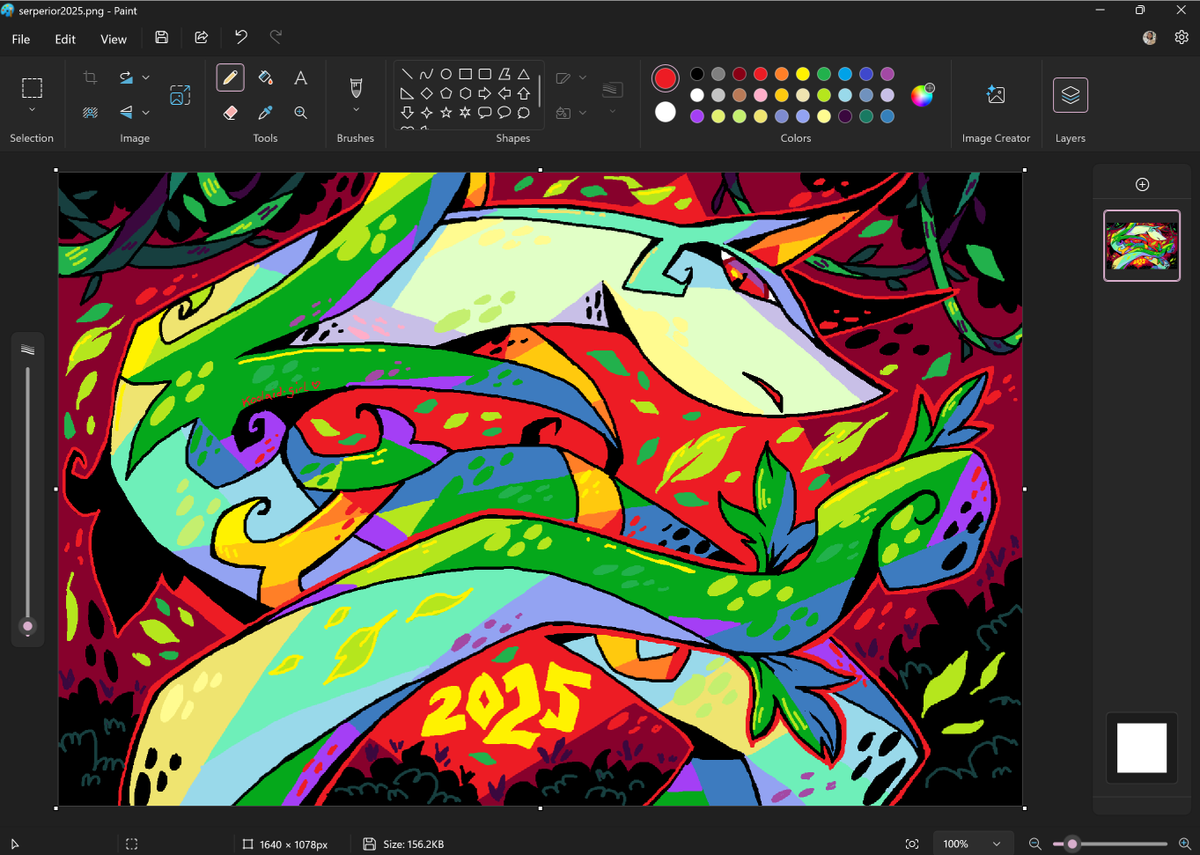
Task: Open the 100% zoom level dropdown
Action: point(973,844)
